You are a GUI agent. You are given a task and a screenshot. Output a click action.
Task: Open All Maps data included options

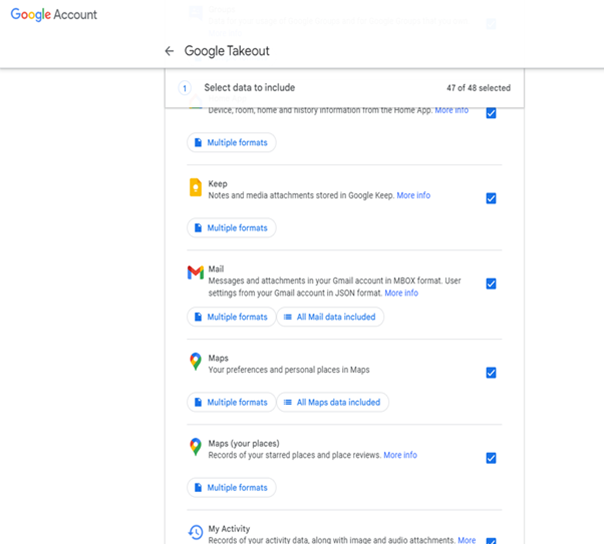pyautogui.click(x=333, y=402)
